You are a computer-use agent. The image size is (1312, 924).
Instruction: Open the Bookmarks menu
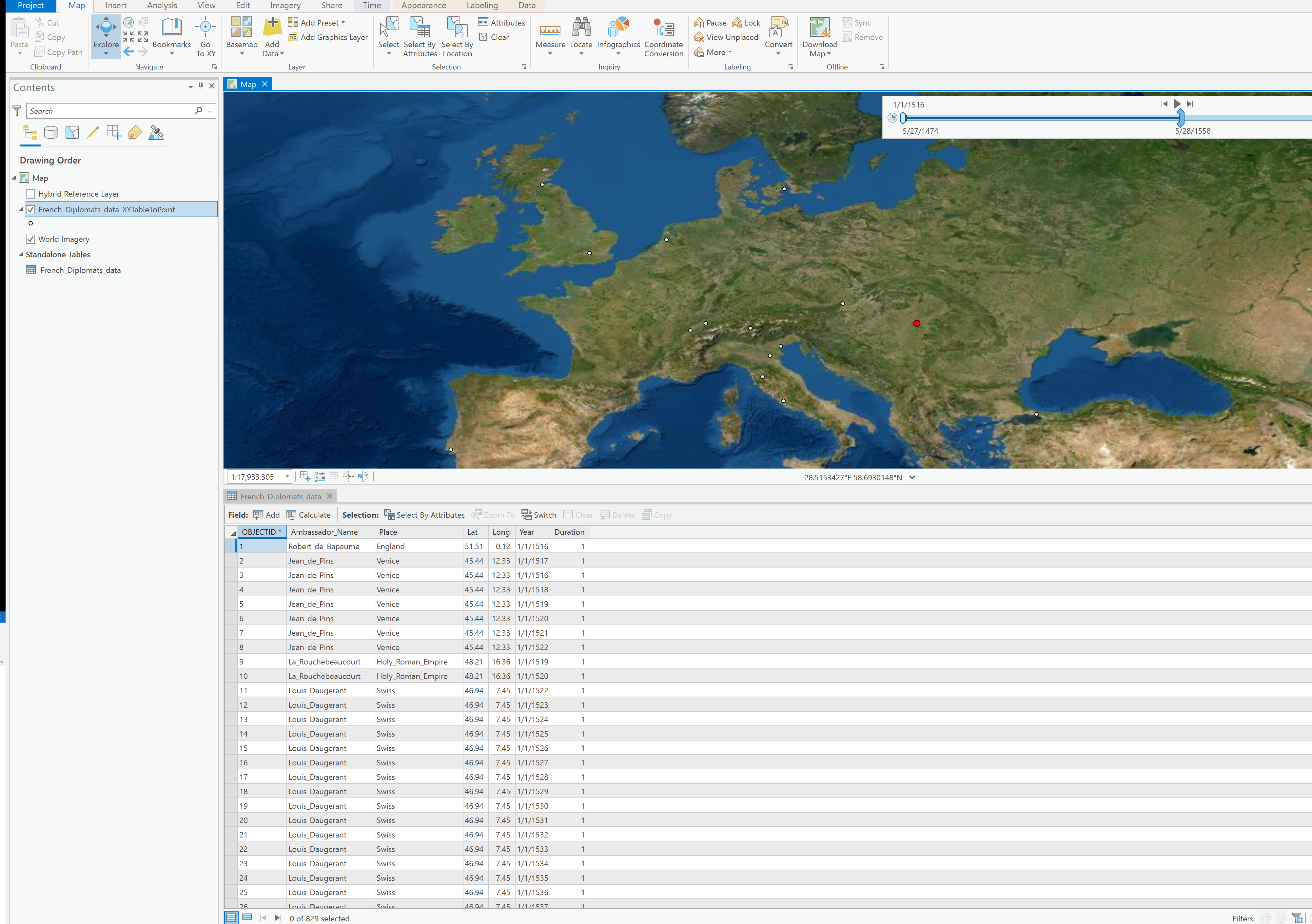click(x=171, y=36)
